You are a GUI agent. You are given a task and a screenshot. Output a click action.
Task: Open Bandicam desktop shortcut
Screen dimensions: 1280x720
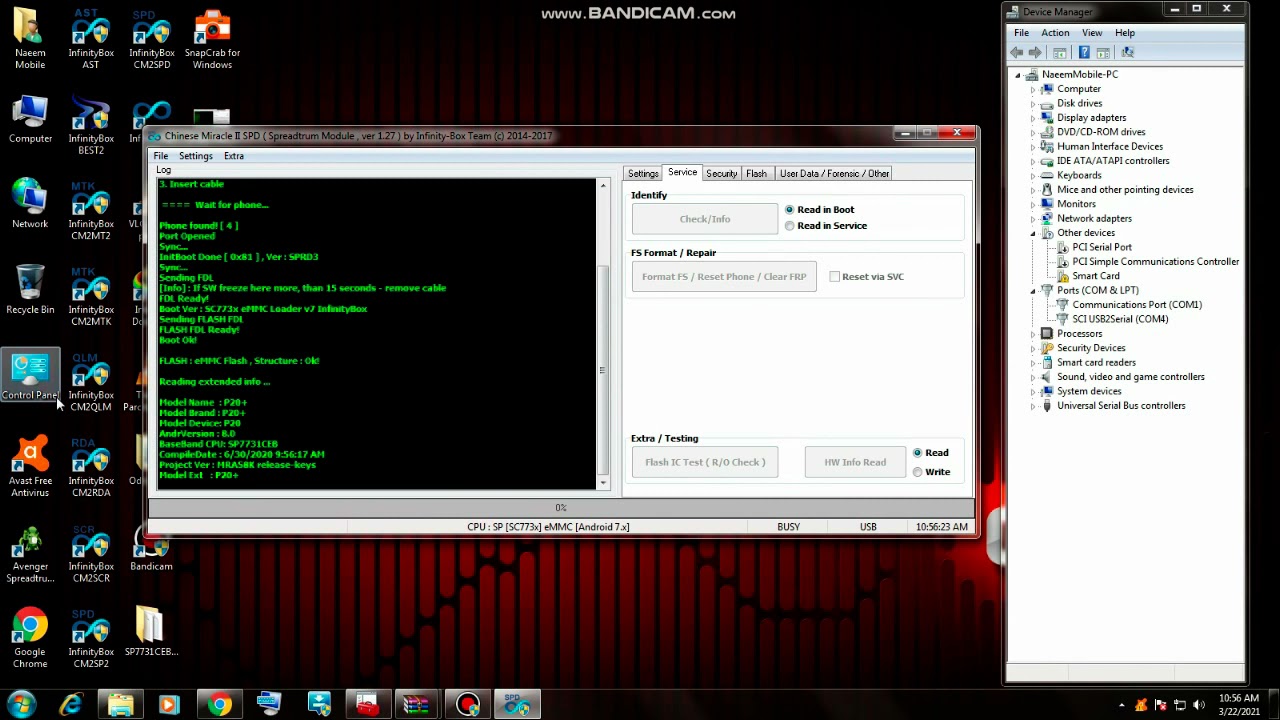[x=151, y=550]
